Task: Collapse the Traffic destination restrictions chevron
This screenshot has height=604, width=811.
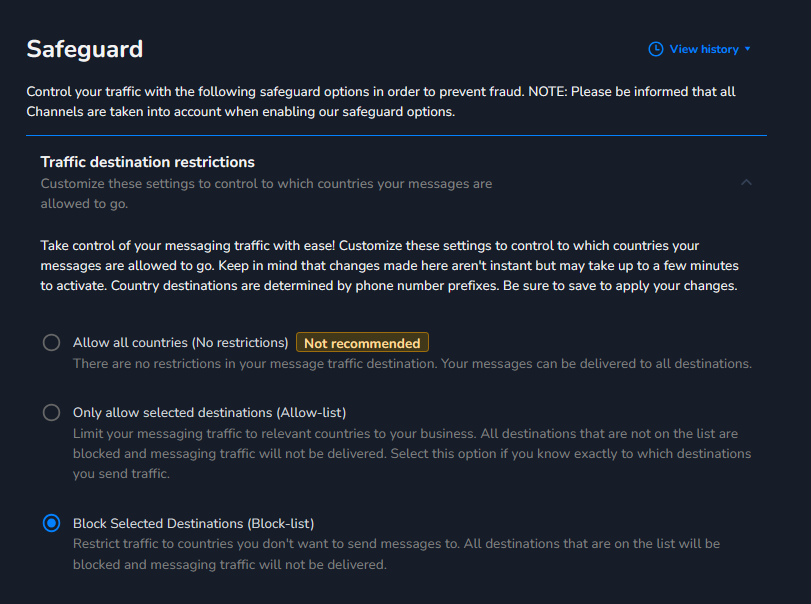Action: [x=746, y=182]
